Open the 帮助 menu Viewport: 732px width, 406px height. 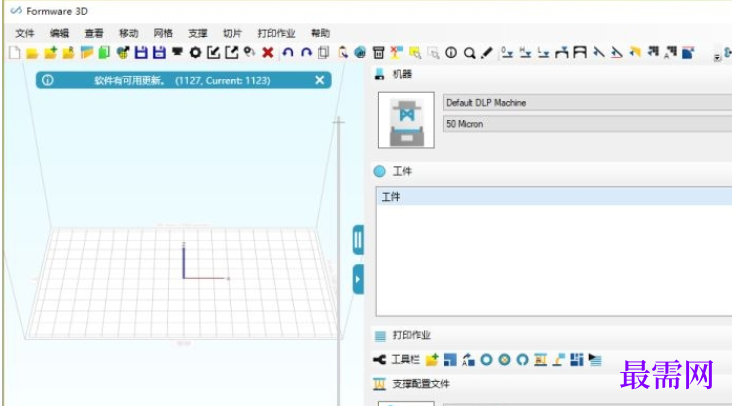(x=320, y=33)
